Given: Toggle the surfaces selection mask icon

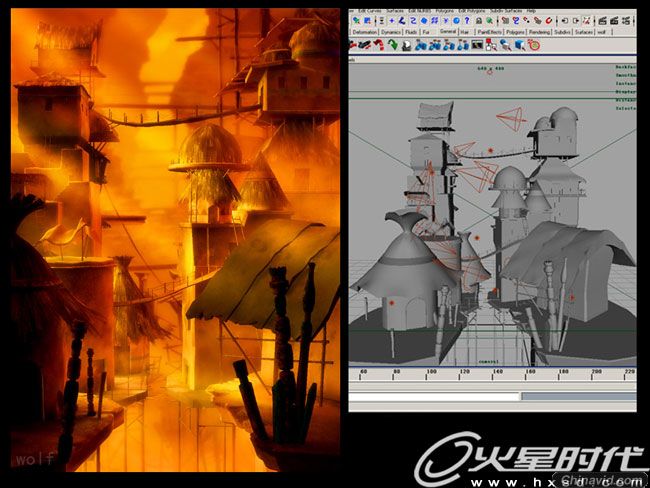Looking at the screenshot, I should click(x=424, y=21).
